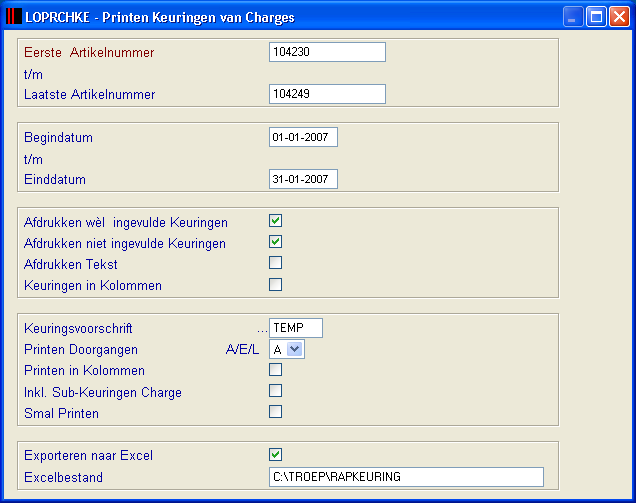Open the Printen Doorgangen A/E/L dropdown
Image resolution: width=636 pixels, height=503 pixels.
pos(294,349)
